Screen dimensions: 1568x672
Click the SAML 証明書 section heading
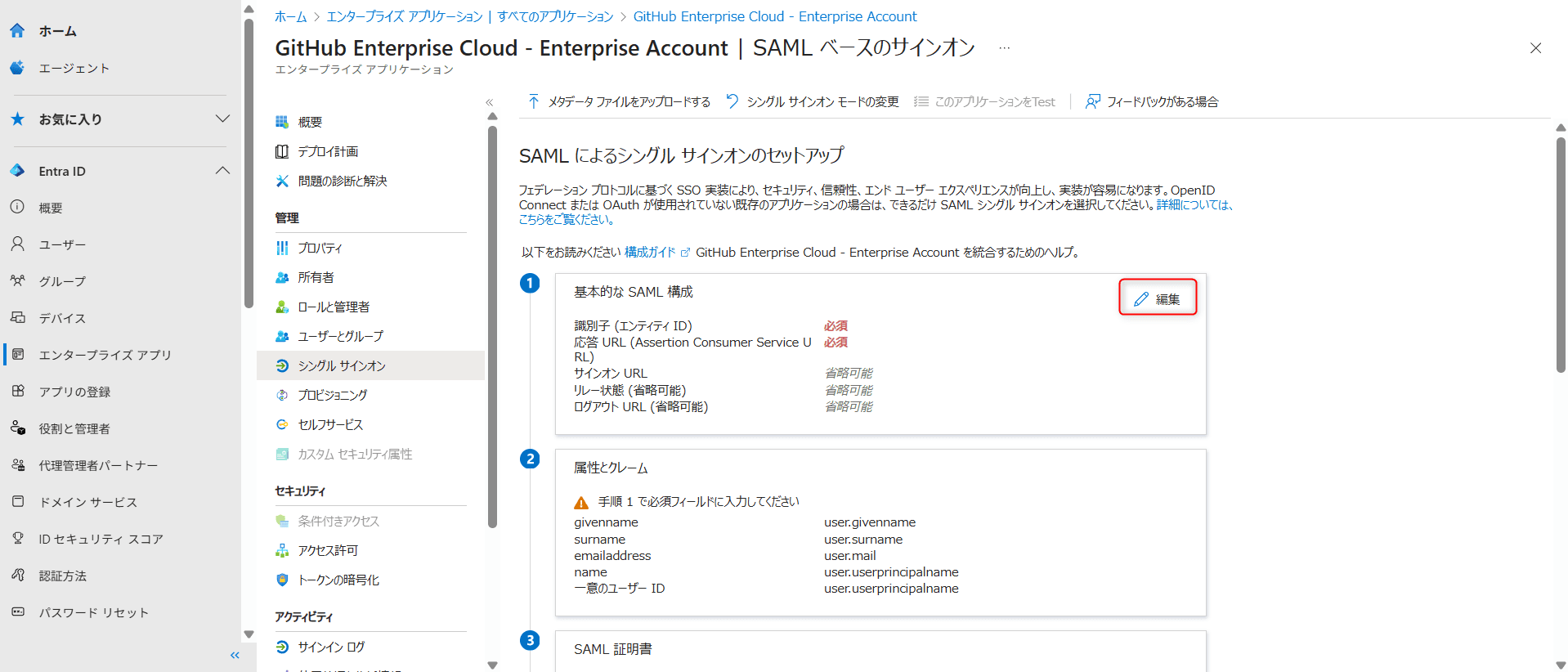pyautogui.click(x=613, y=649)
